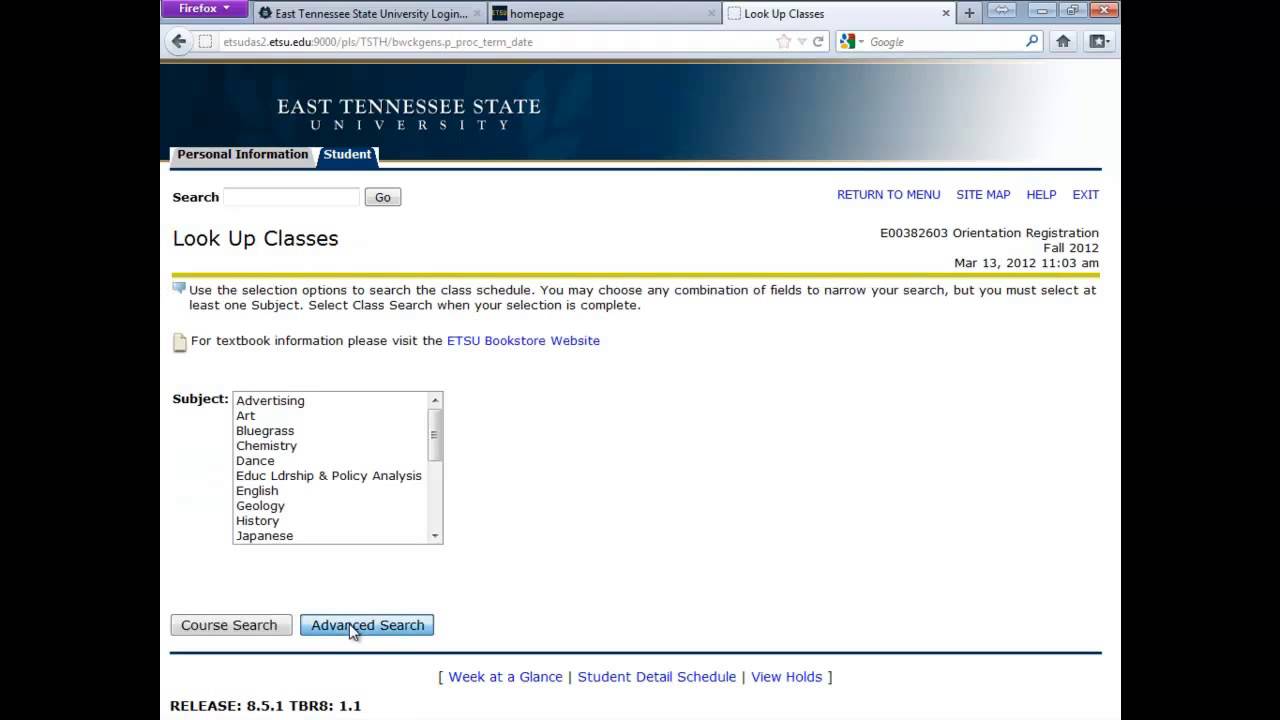1280x720 pixels.
Task: Reload the current page
Action: pos(818,42)
